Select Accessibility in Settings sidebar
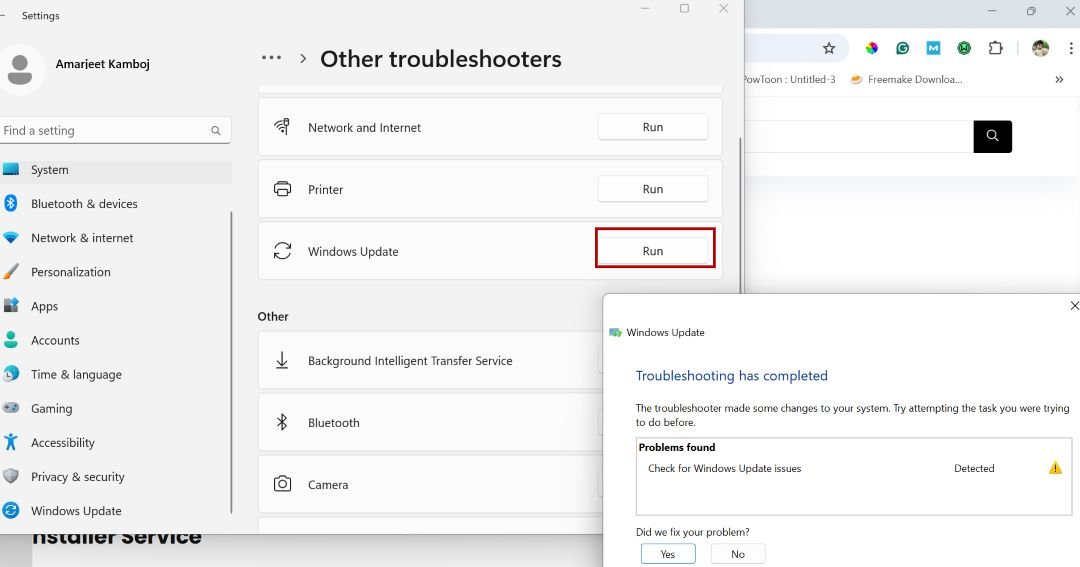 [x=63, y=442]
